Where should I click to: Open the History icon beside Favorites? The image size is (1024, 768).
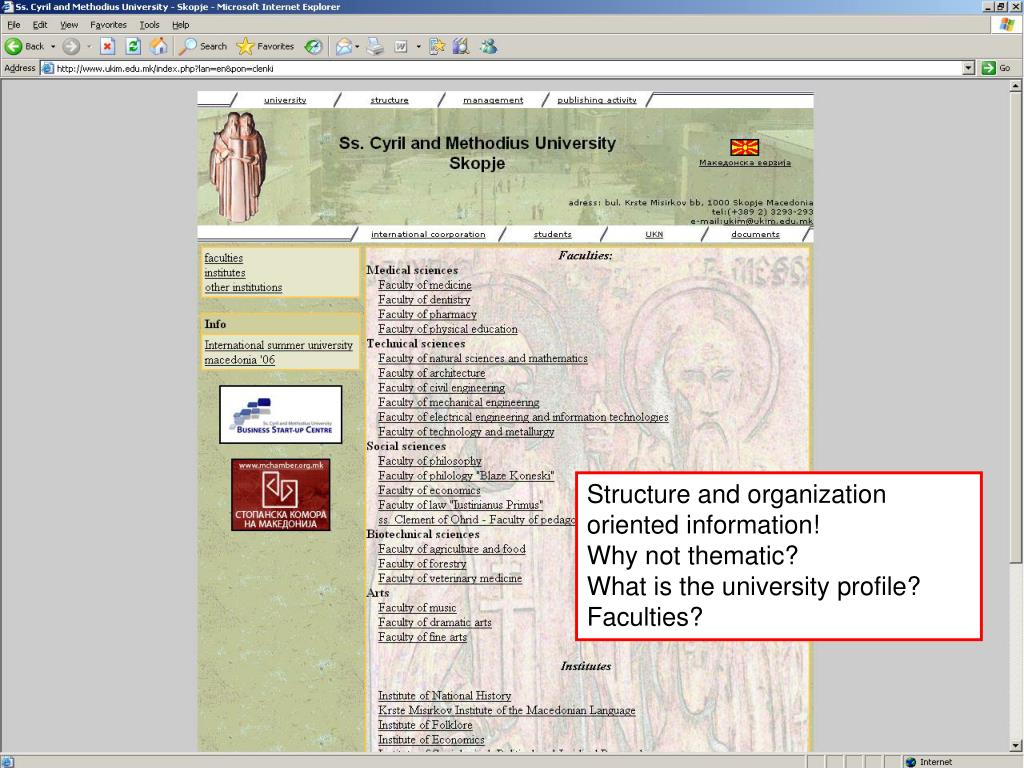coord(313,46)
